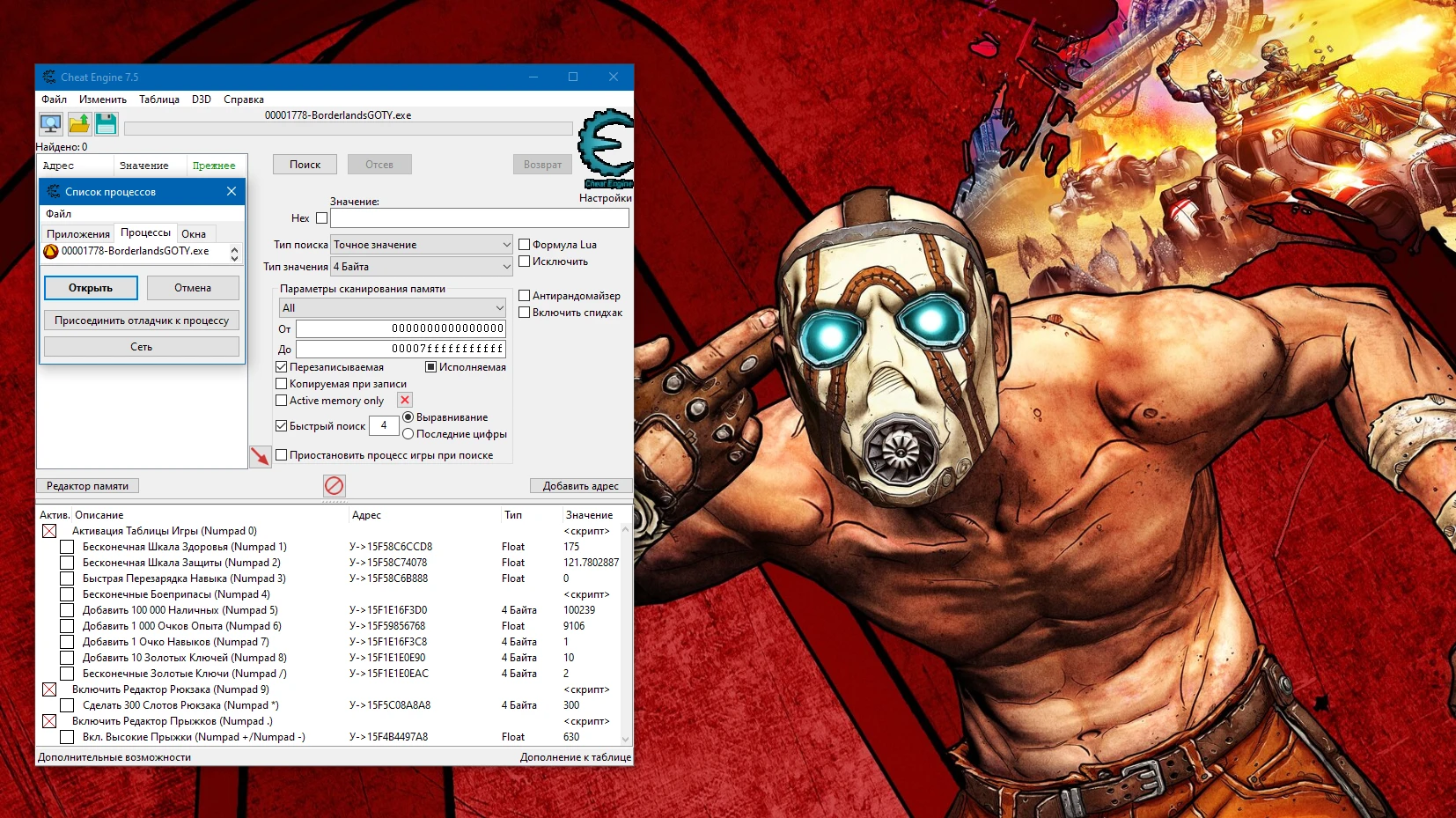Activate the Бесконечные Боеприпасы cheat checkbox
Viewport: 1456px width, 818px height.
67,594
